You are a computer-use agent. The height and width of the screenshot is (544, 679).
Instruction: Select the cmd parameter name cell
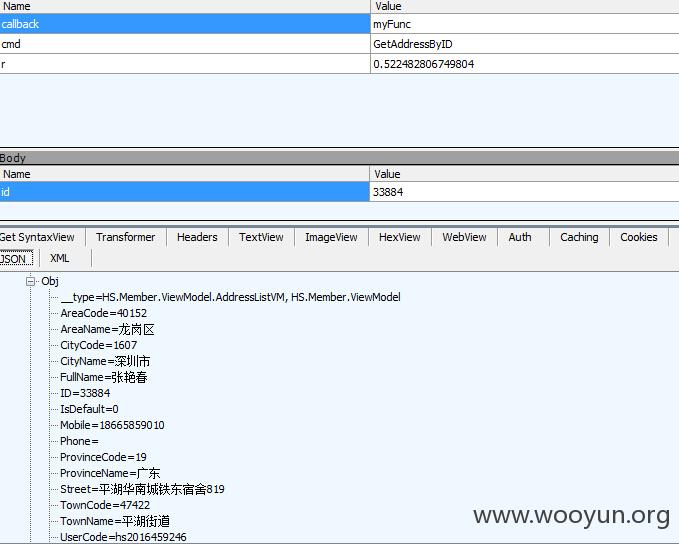[185, 44]
